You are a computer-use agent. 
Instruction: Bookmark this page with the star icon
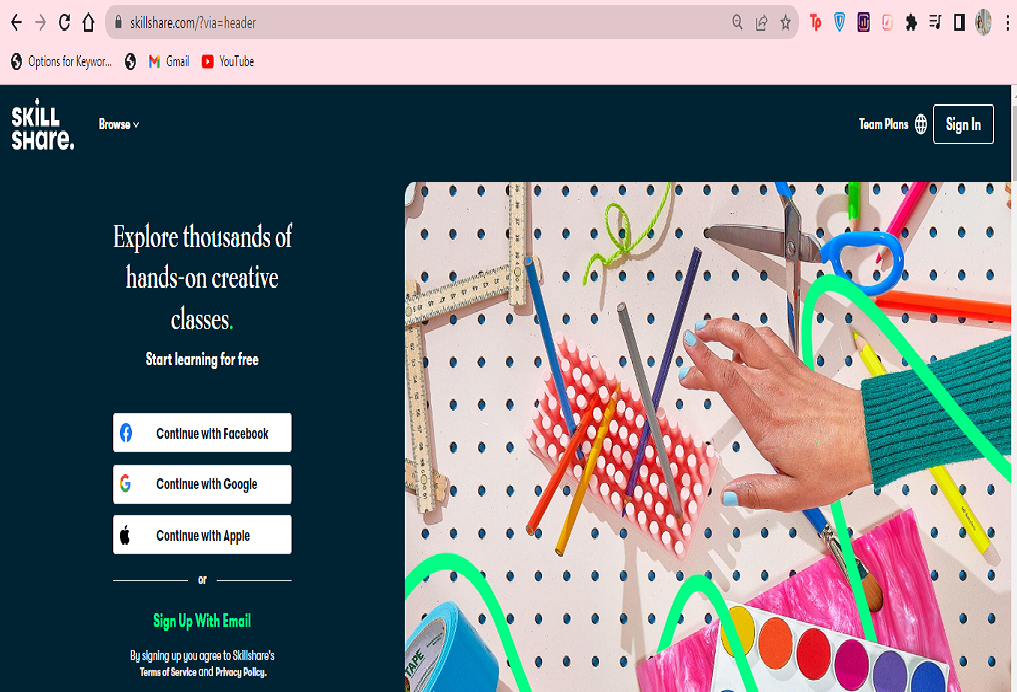tap(785, 23)
